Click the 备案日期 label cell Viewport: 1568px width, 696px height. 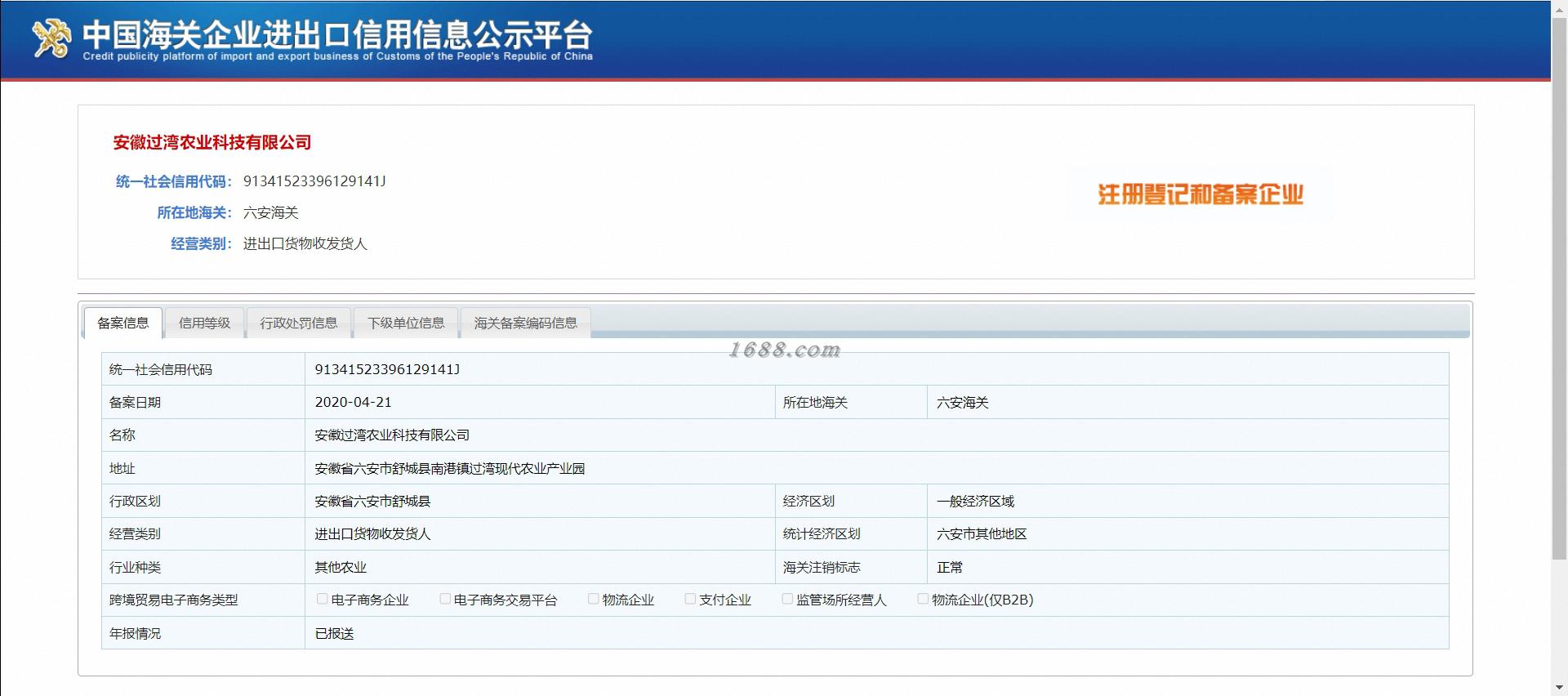pyautogui.click(x=203, y=402)
